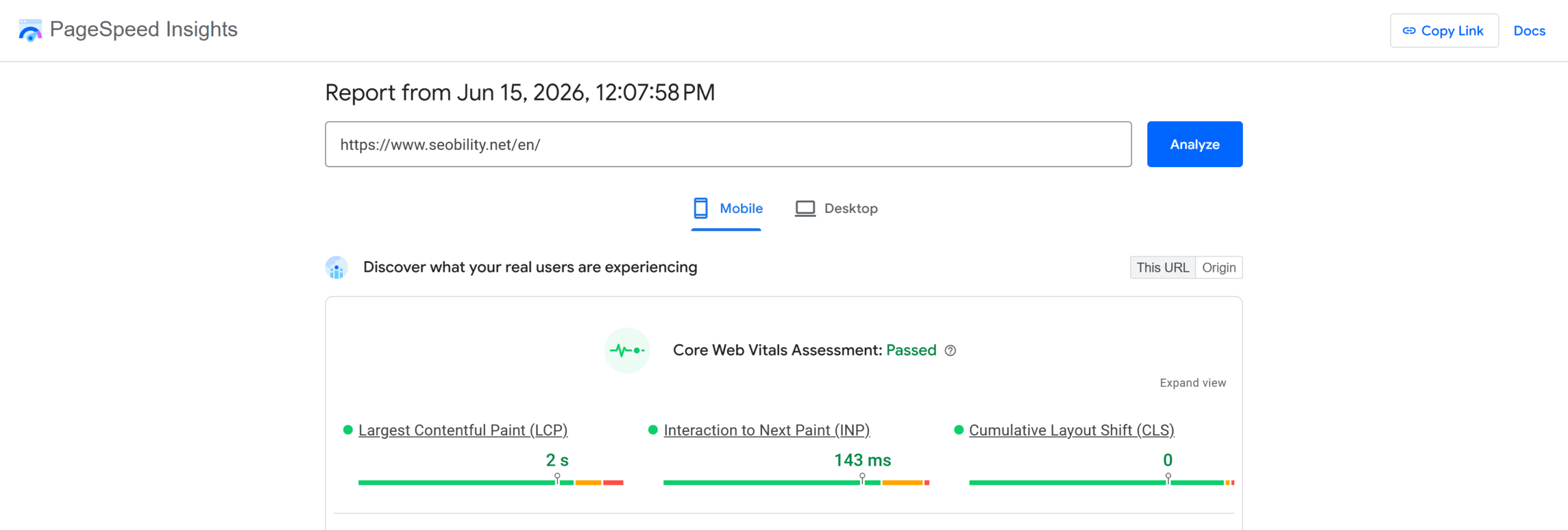Click the URL input field
1568x530 pixels.
pos(728,144)
